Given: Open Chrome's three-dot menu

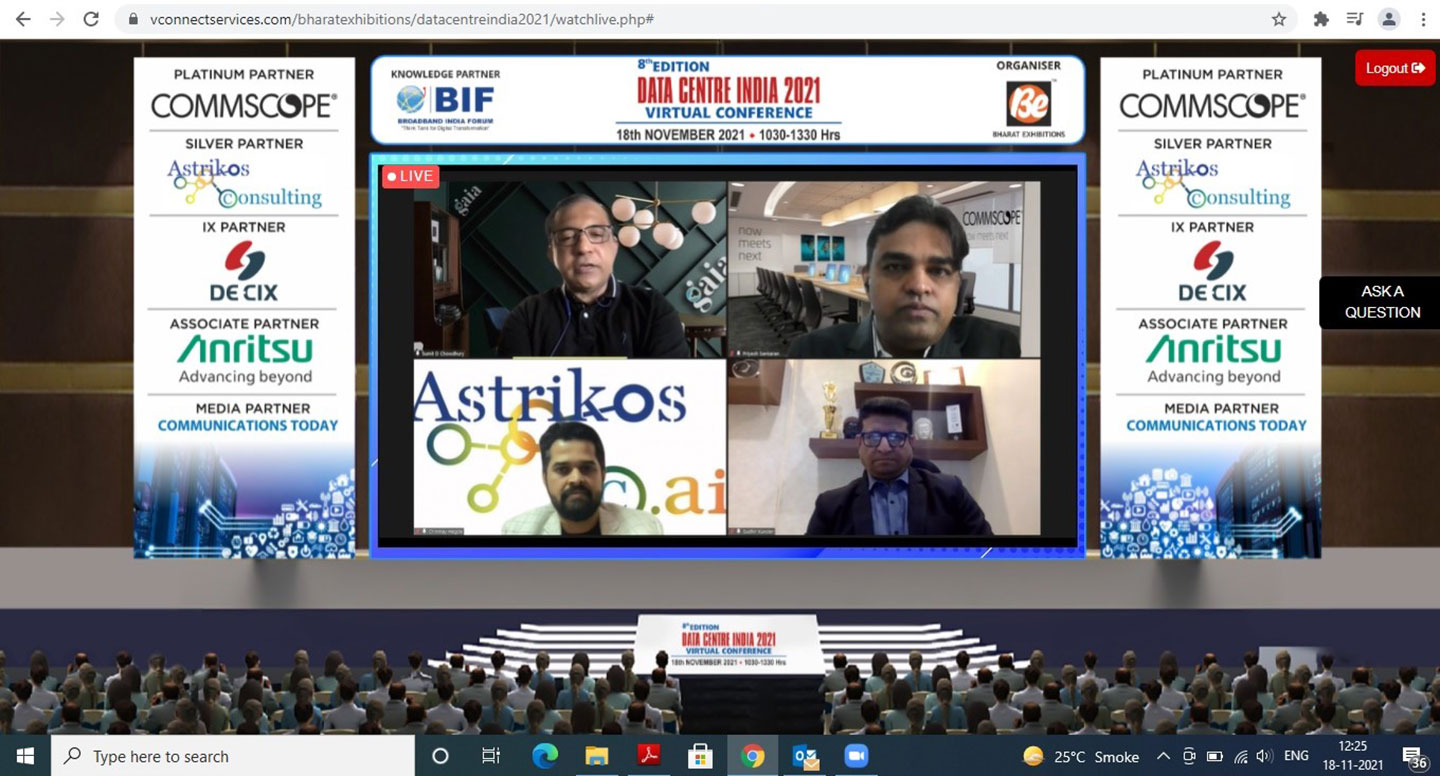Looking at the screenshot, I should click(x=1423, y=19).
